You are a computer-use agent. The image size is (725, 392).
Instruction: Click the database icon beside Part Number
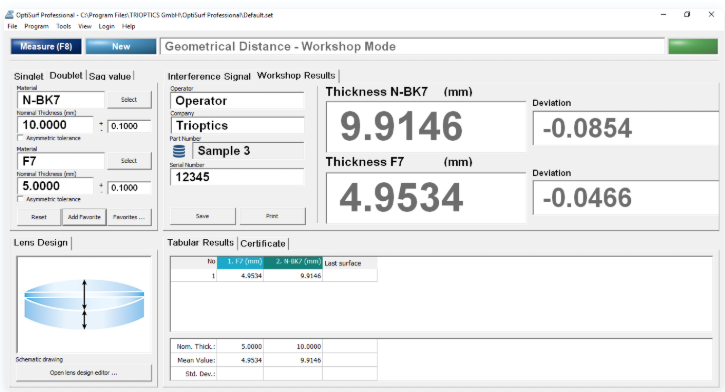point(178,151)
